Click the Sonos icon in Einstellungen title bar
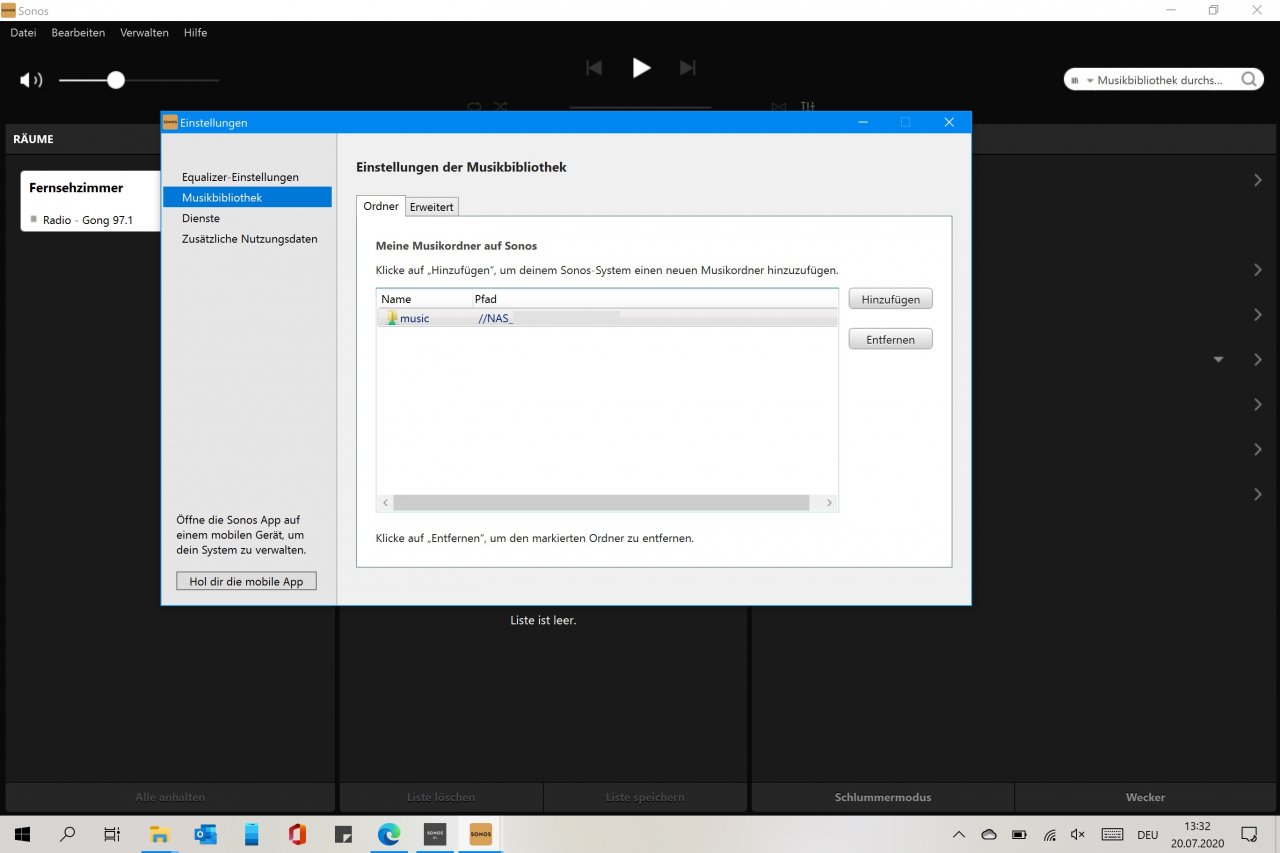Screen dimensions: 1280x853 [170, 122]
